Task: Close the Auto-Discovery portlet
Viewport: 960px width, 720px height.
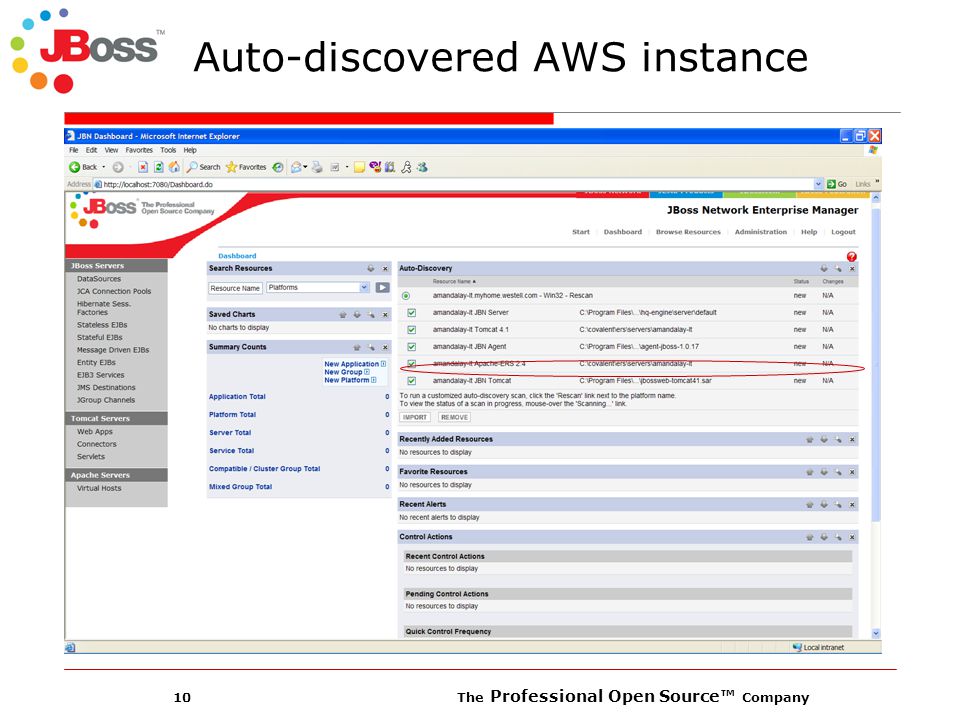Action: [x=852, y=269]
